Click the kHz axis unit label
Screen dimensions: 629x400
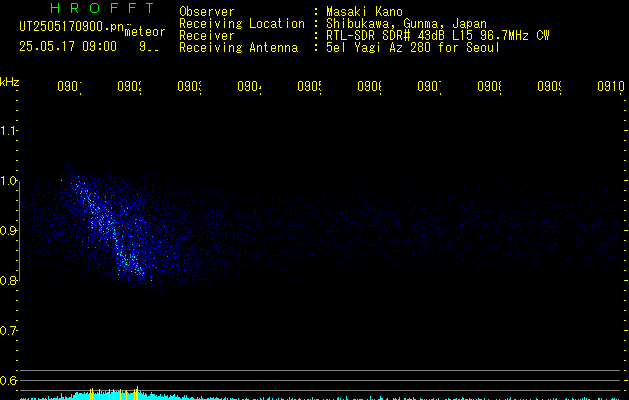[x=9, y=82]
